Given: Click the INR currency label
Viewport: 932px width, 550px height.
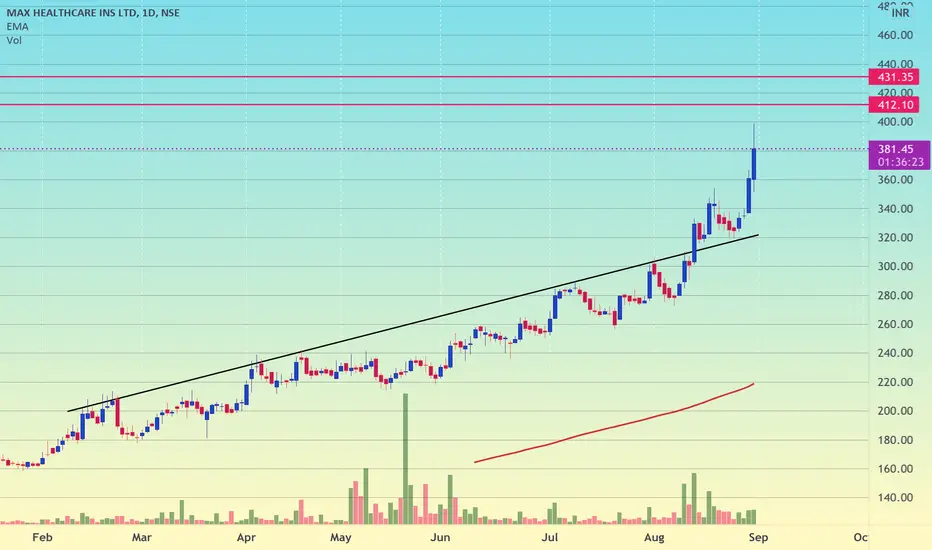Looking at the screenshot, I should click(900, 13).
